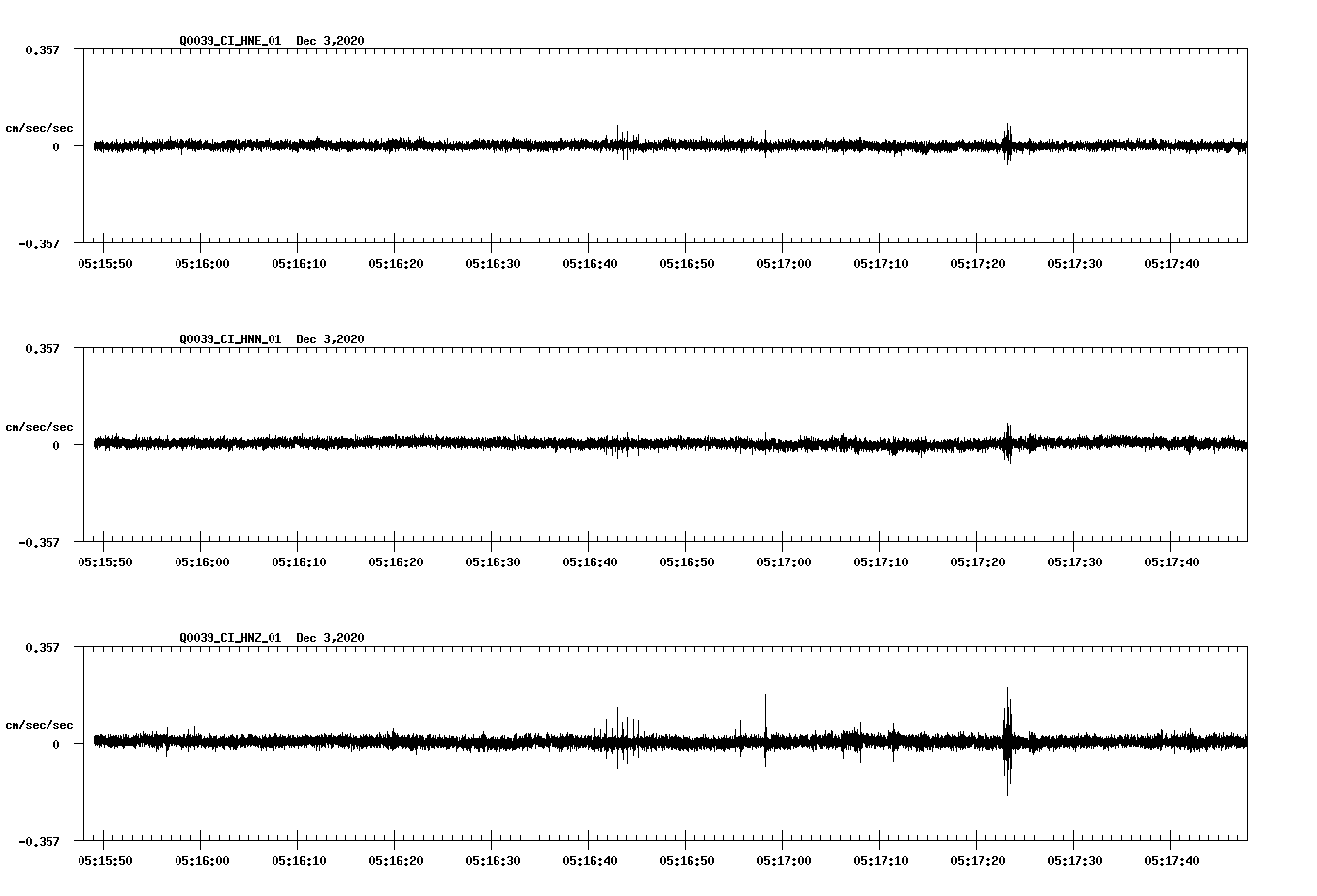Click the cm/sec/sec unit label on bottom panel

click(x=40, y=724)
